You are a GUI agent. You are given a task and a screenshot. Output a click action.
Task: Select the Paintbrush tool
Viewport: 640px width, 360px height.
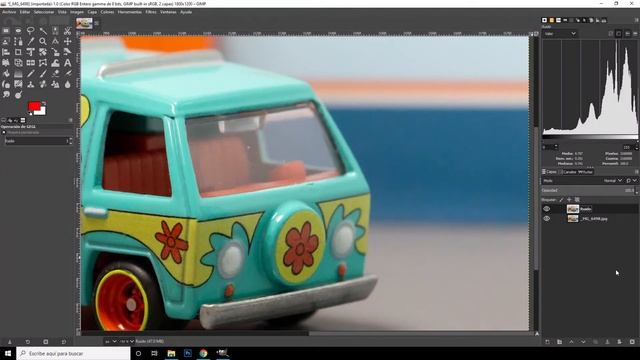pyautogui.click(x=43, y=73)
